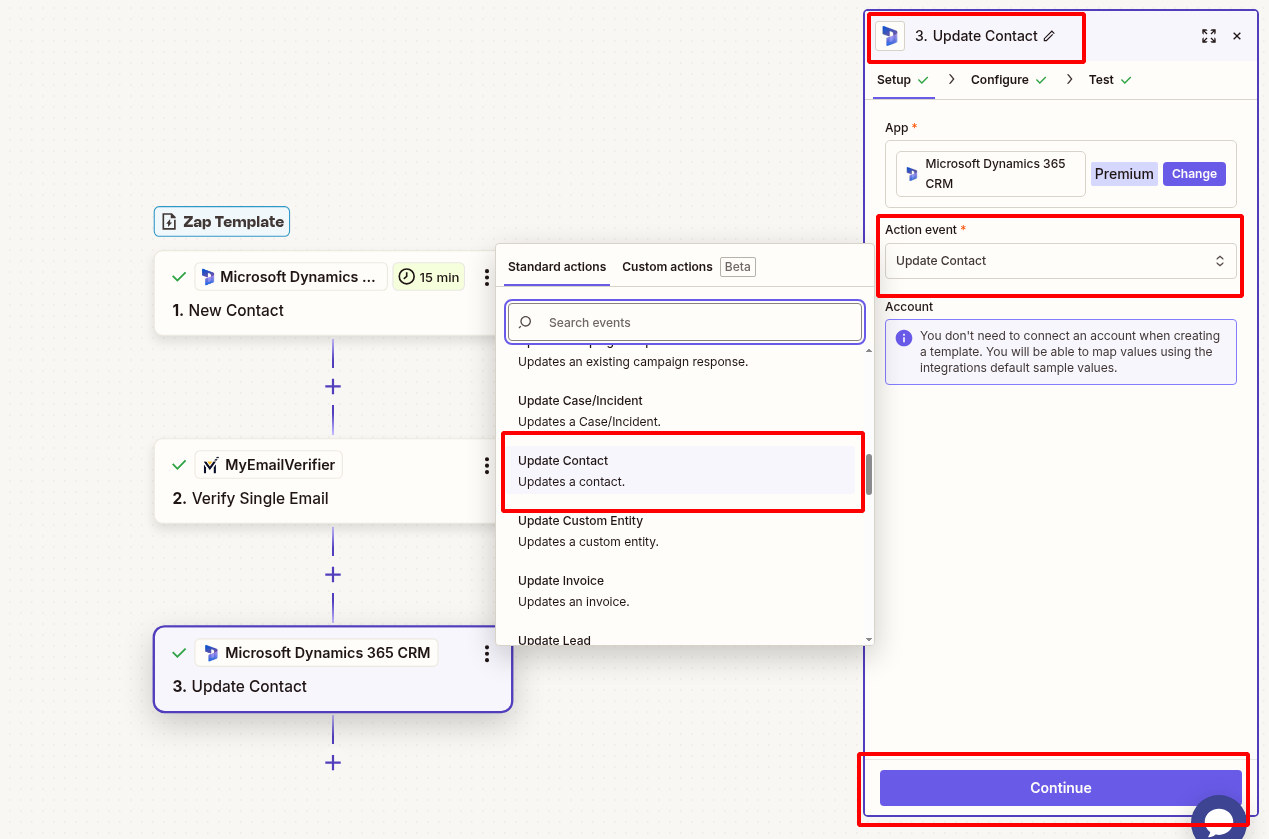Click the MyEmailVerifier app icon on step 2
This screenshot has width=1269, height=839.
[210, 464]
